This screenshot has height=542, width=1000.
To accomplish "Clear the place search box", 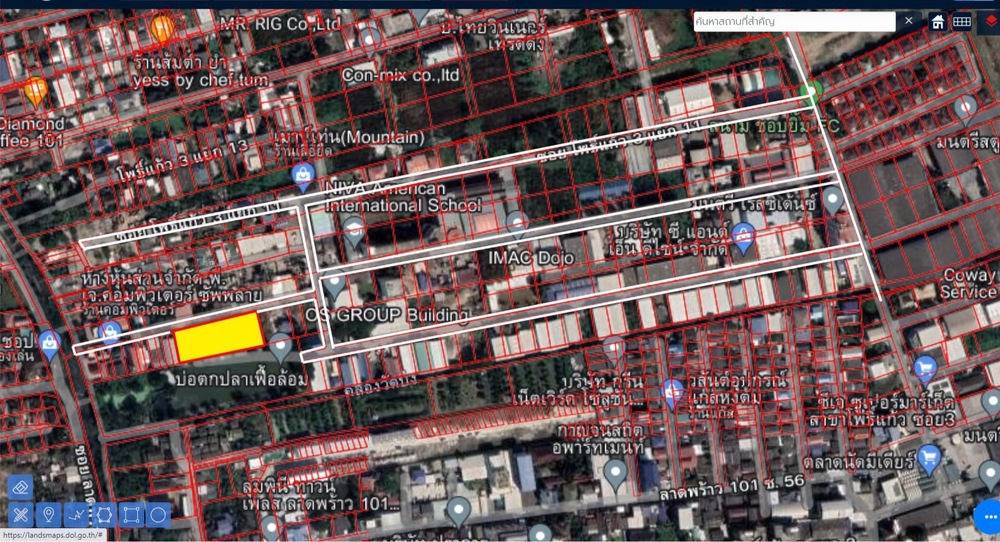I will click(x=909, y=21).
